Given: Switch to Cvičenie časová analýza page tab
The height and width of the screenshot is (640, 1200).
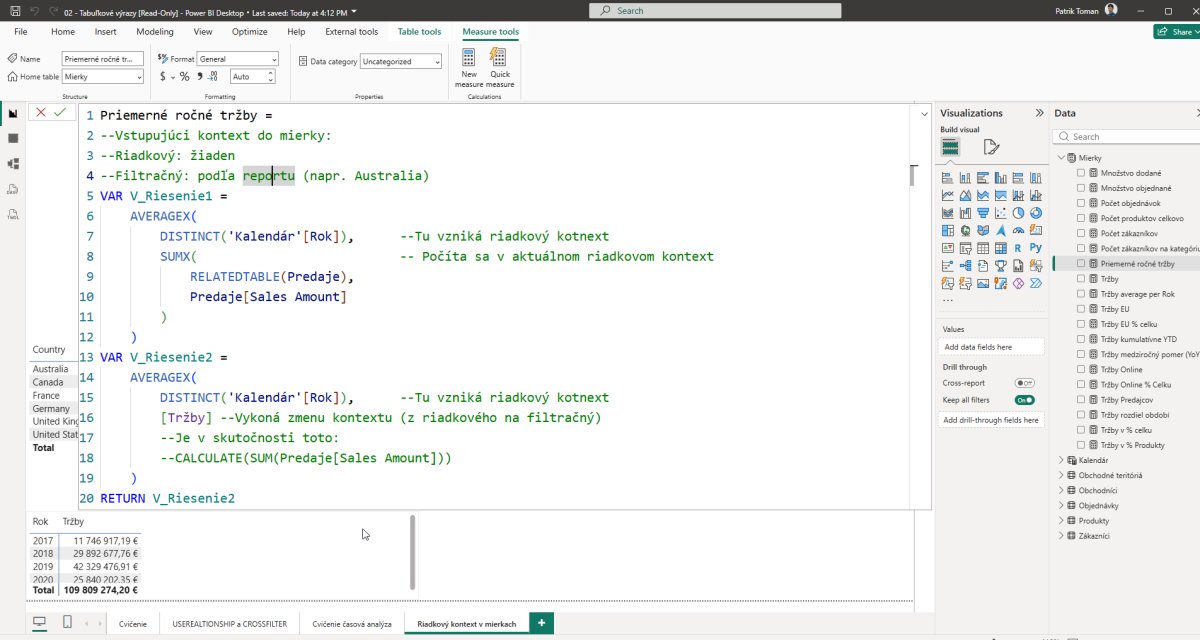Looking at the screenshot, I should click(x=351, y=624).
